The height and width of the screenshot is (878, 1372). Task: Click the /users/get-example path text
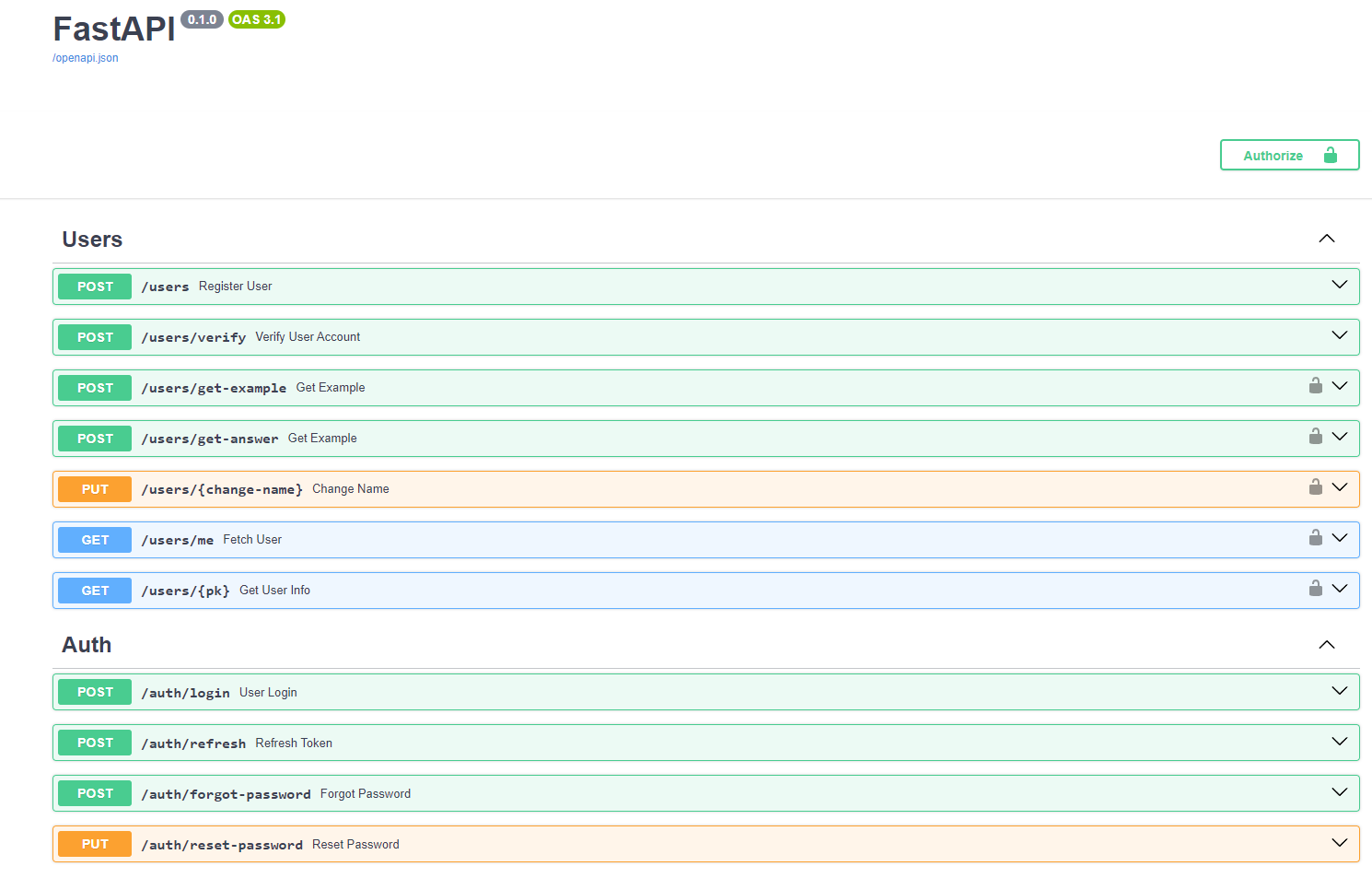(214, 388)
